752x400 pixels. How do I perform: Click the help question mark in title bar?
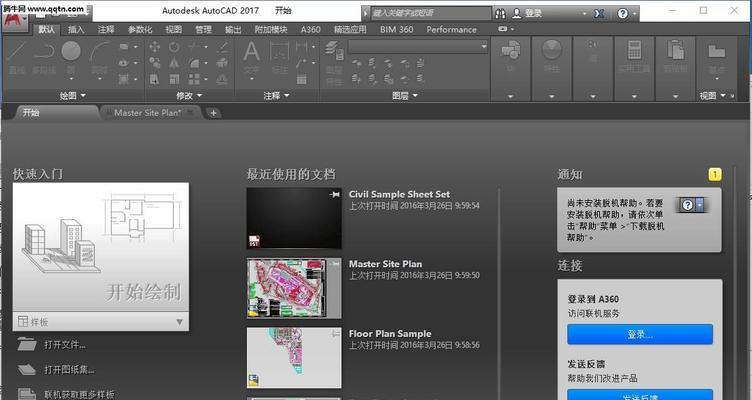[623, 13]
